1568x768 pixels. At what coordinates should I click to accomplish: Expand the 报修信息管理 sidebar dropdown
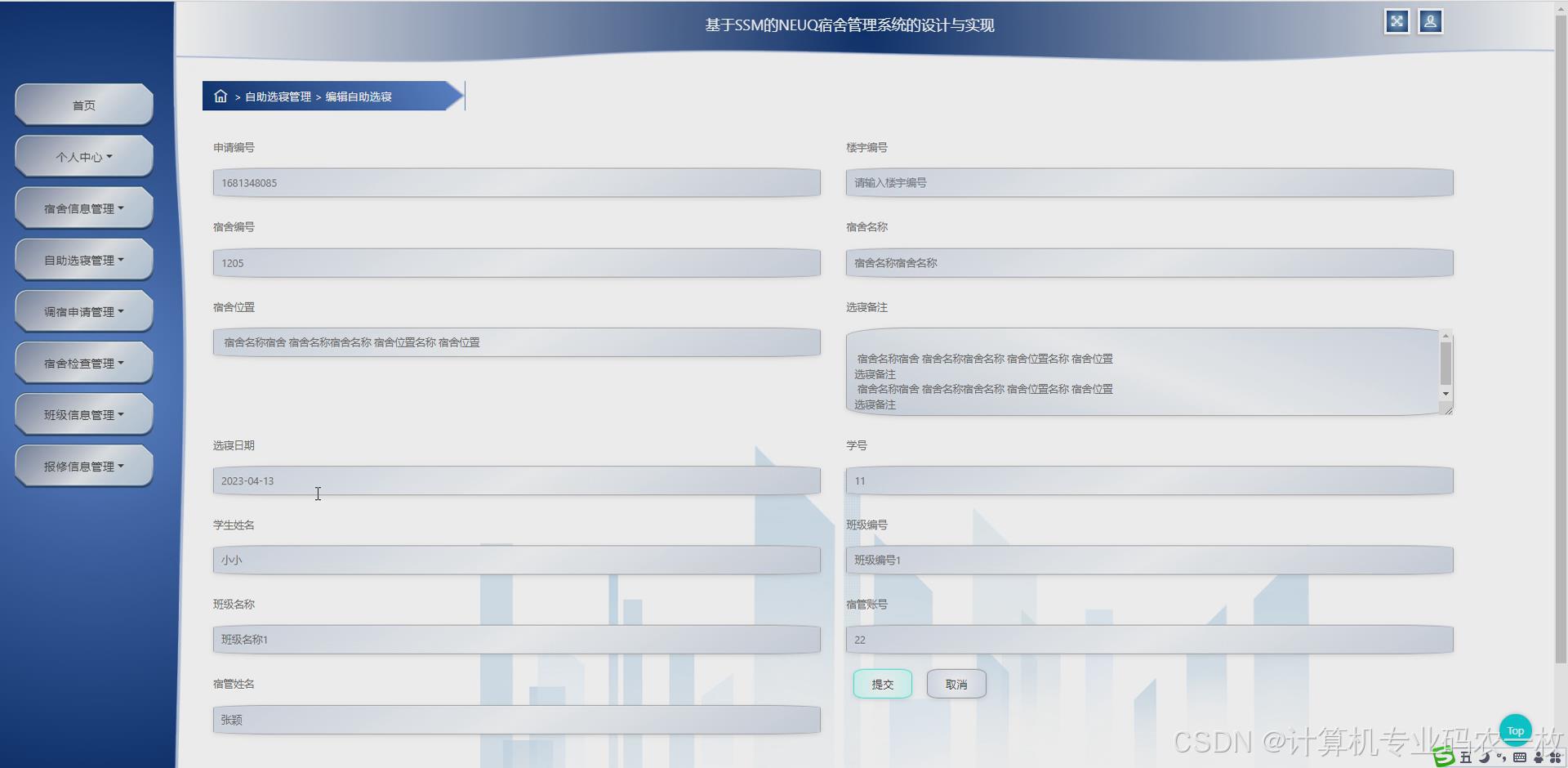click(83, 465)
